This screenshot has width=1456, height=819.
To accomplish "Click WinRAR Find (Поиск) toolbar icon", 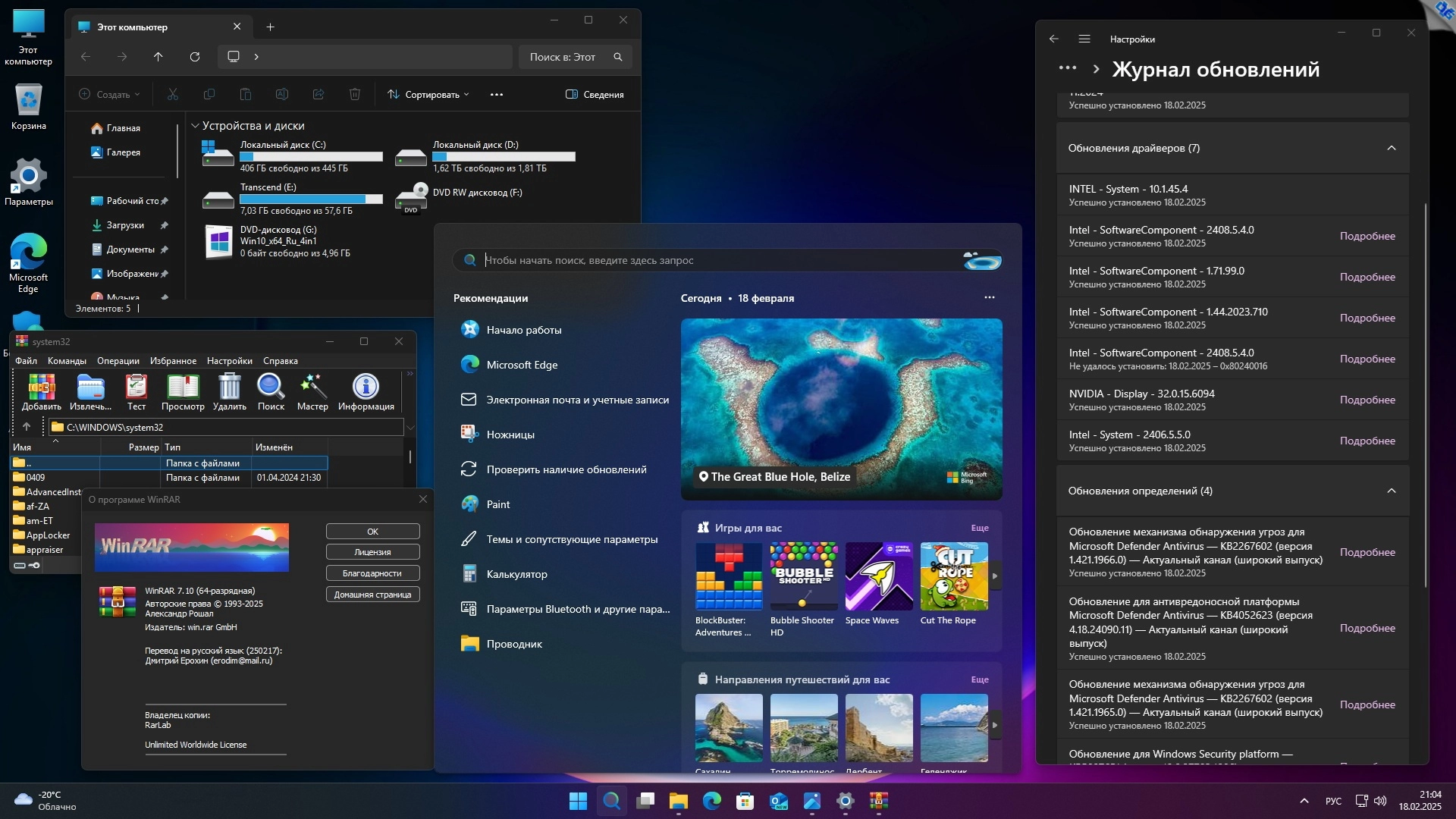I will click(271, 391).
